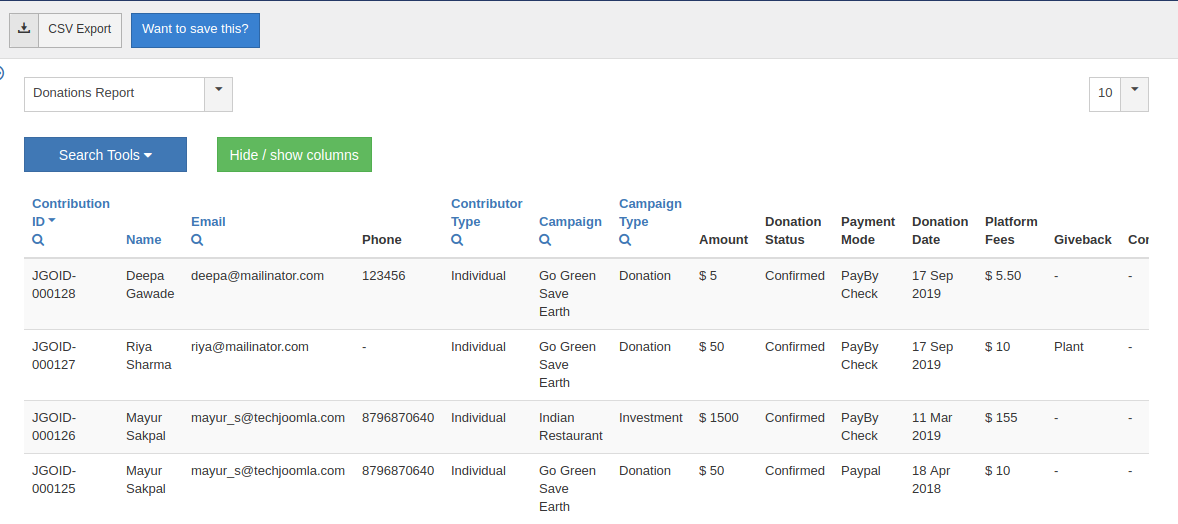Click the Hide / show columns button
The width and height of the screenshot is (1178, 524).
tap(294, 155)
